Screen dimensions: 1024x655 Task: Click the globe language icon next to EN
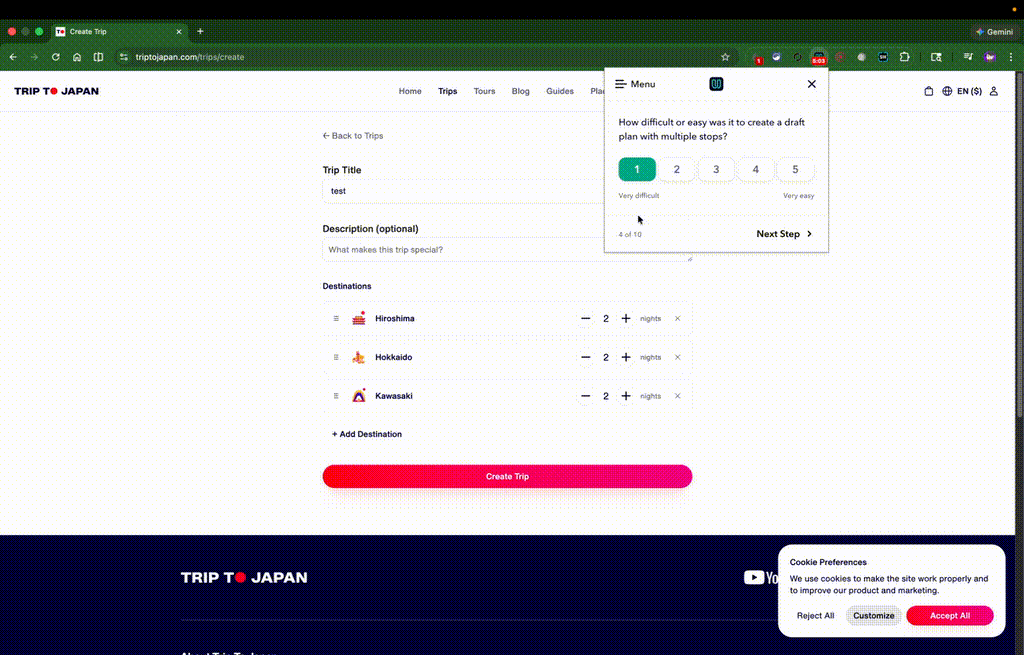[x=948, y=91]
